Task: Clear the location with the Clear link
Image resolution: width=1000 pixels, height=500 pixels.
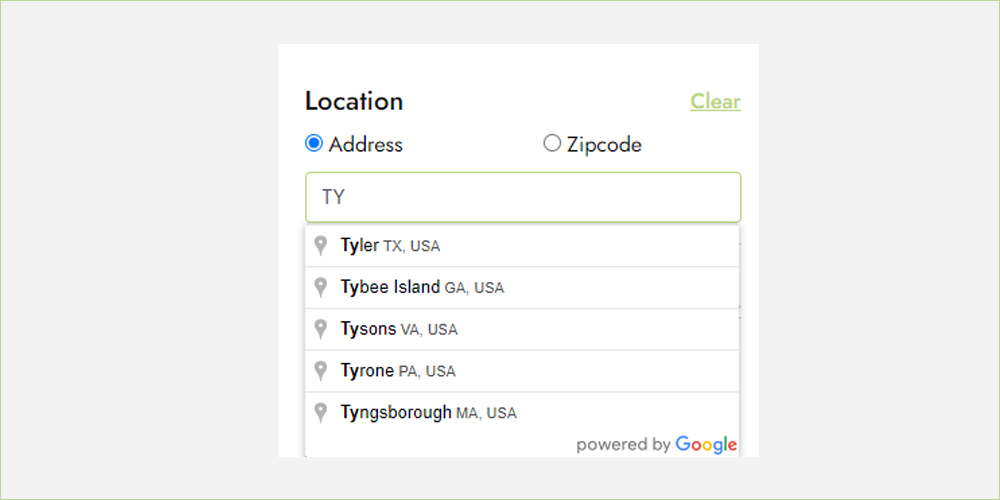Action: click(716, 101)
